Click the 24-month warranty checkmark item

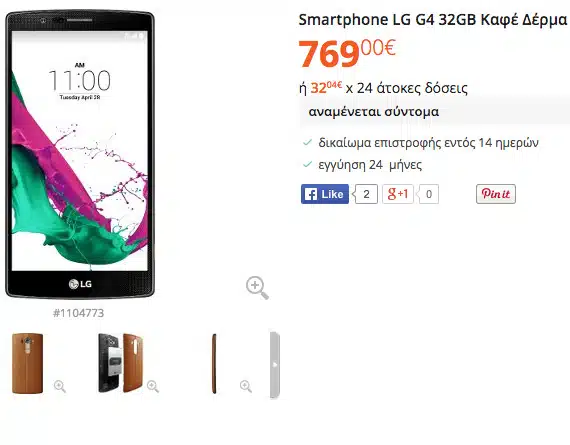tap(362, 165)
